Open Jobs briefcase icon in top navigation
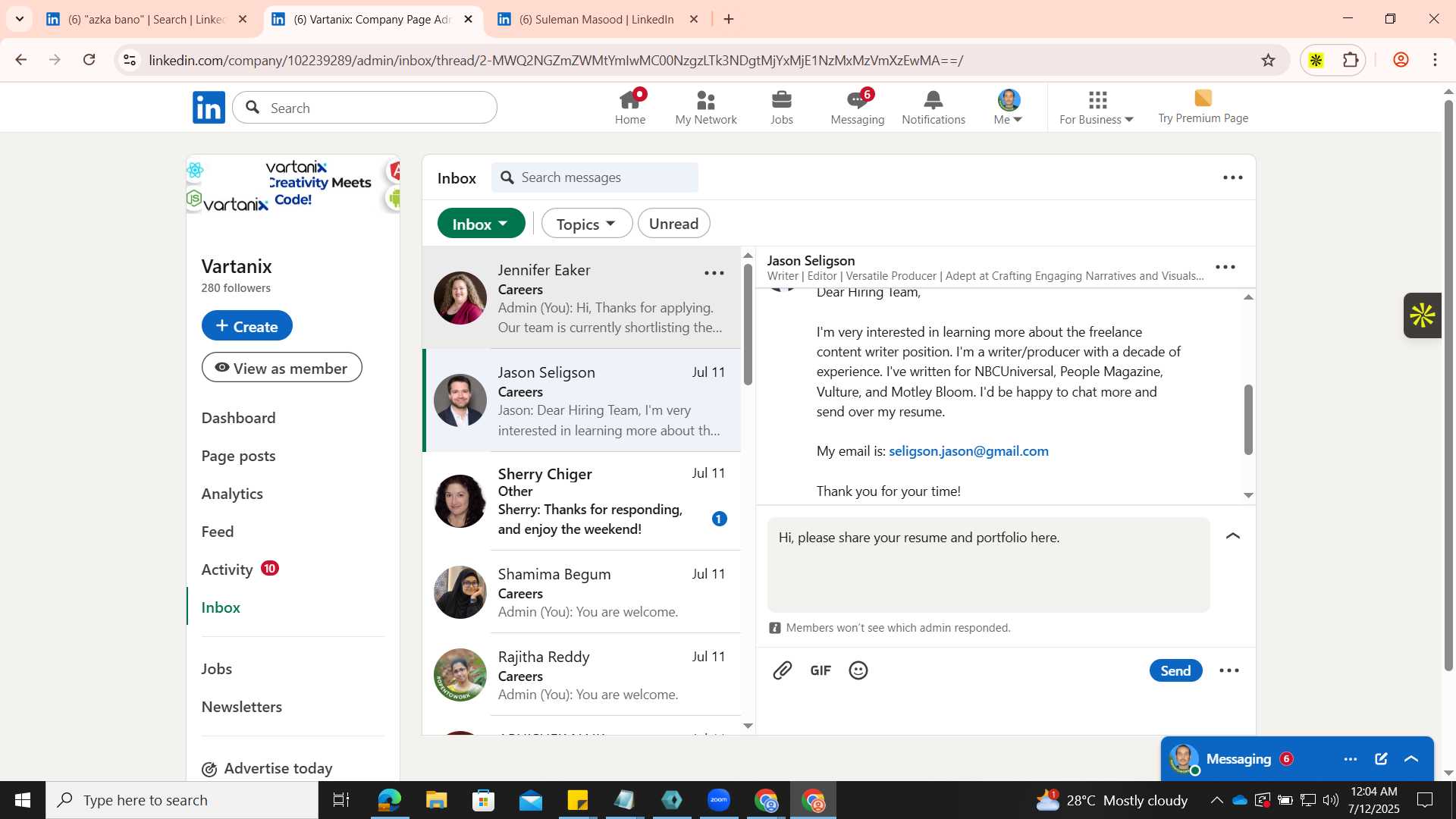The height and width of the screenshot is (819, 1456). click(x=782, y=107)
